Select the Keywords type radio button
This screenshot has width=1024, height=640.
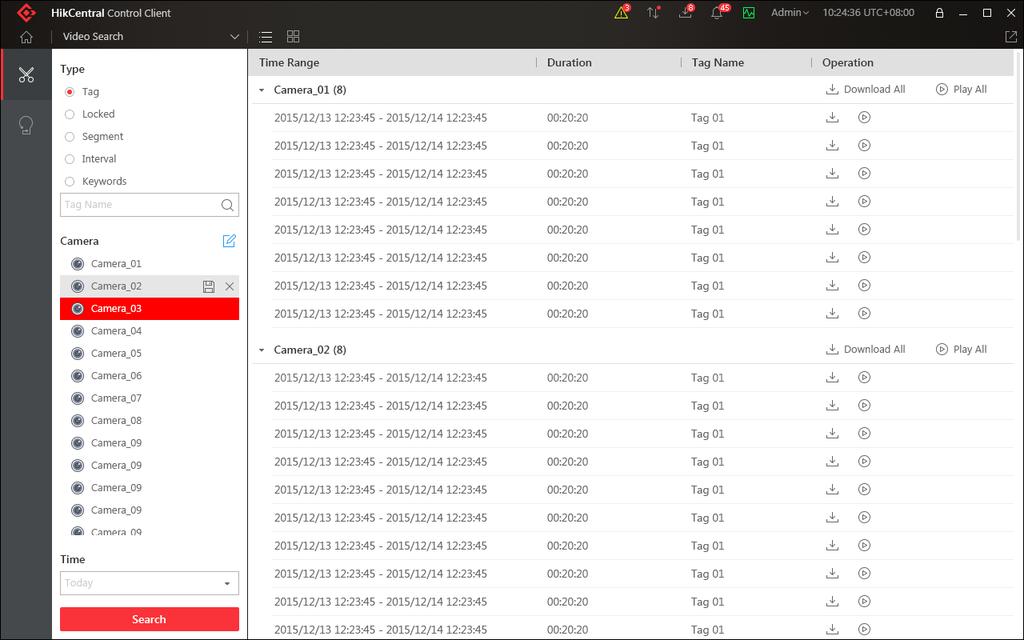[70, 182]
